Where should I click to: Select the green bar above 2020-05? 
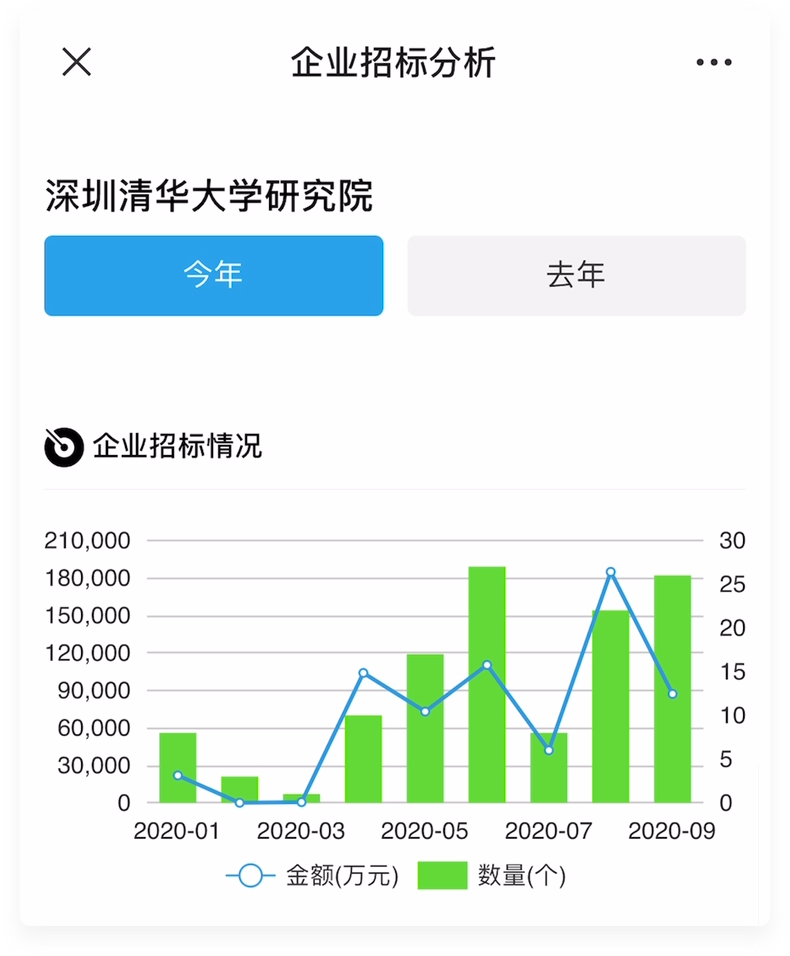coord(425,729)
